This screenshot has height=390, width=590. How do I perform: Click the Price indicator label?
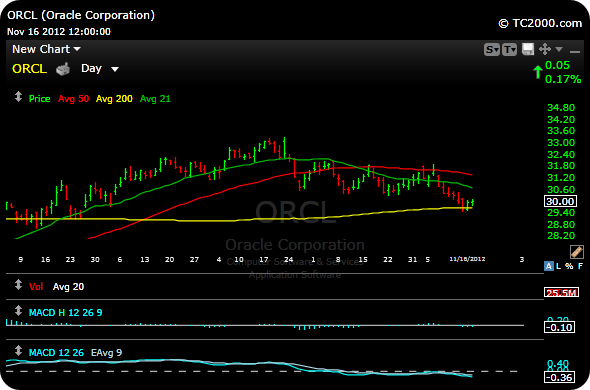click(x=40, y=99)
